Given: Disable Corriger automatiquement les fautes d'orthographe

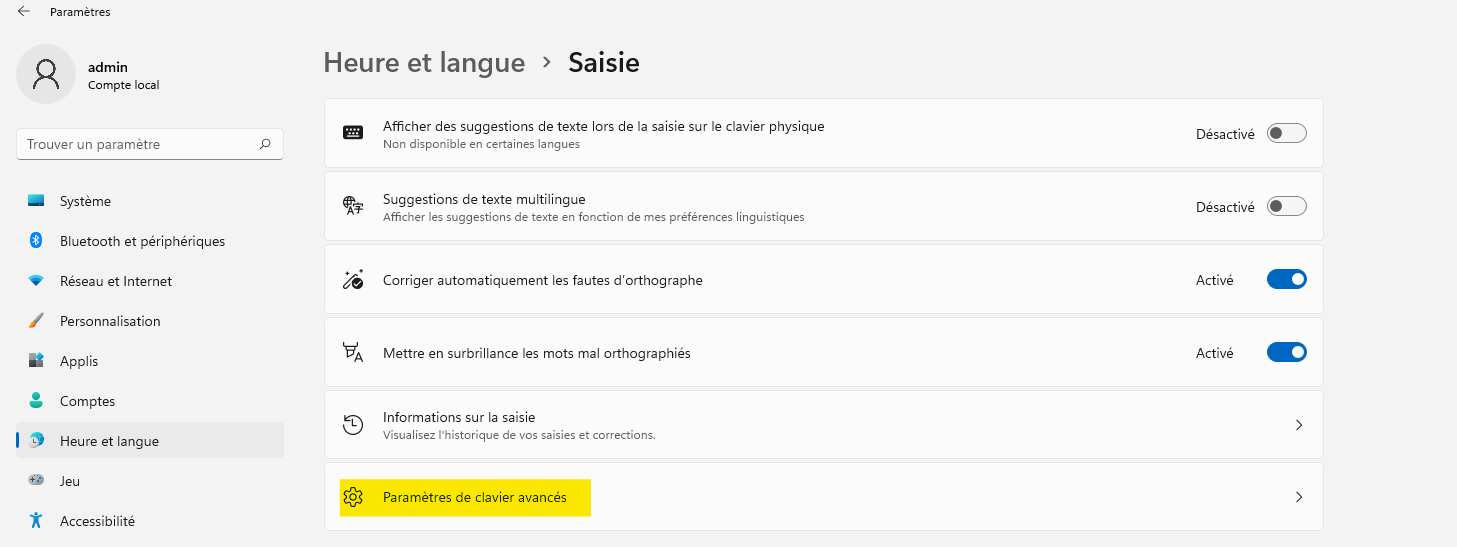Looking at the screenshot, I should point(1286,280).
